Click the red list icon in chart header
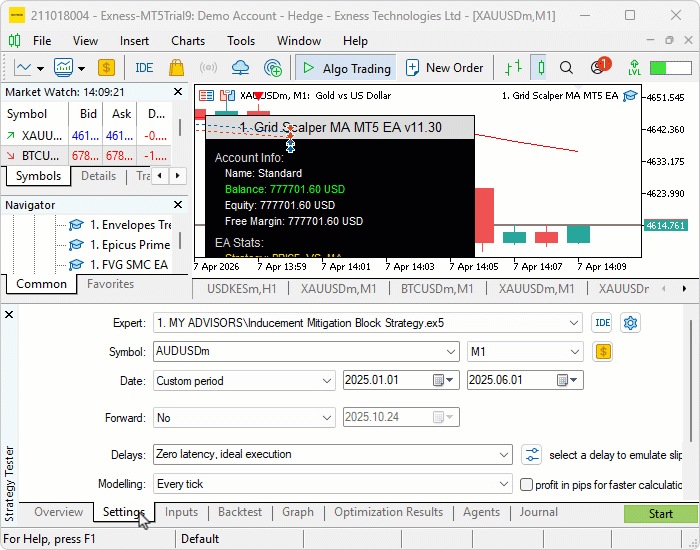Image resolution: width=700 pixels, height=550 pixels. pos(206,96)
